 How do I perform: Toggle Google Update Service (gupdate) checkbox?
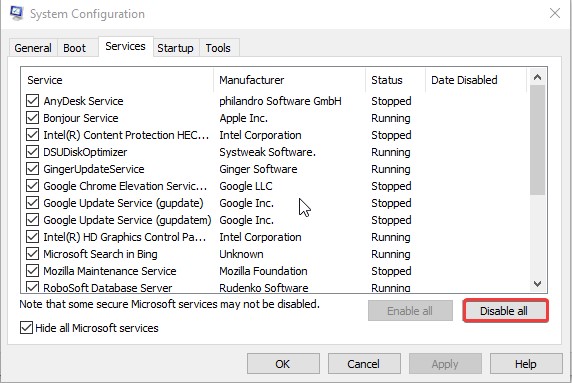(x=32, y=203)
